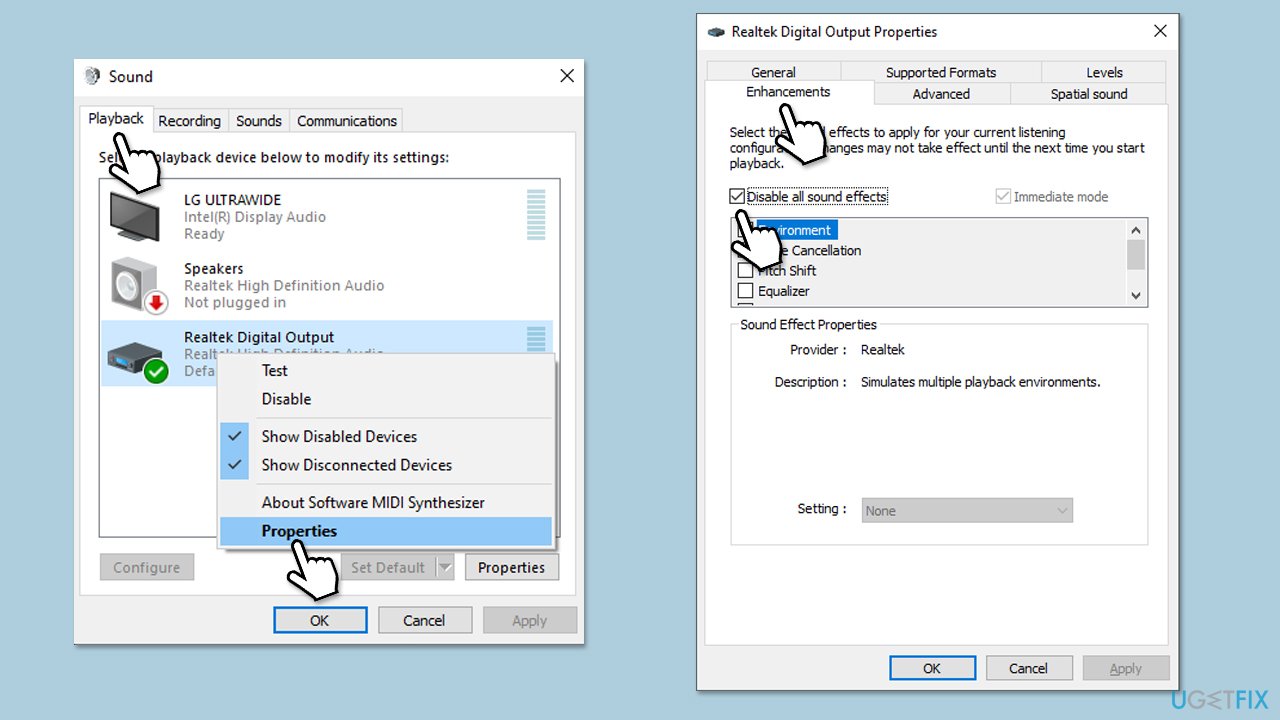This screenshot has height=720, width=1280.
Task: Click Cancel in Realtek Properties window
Action: [1028, 668]
